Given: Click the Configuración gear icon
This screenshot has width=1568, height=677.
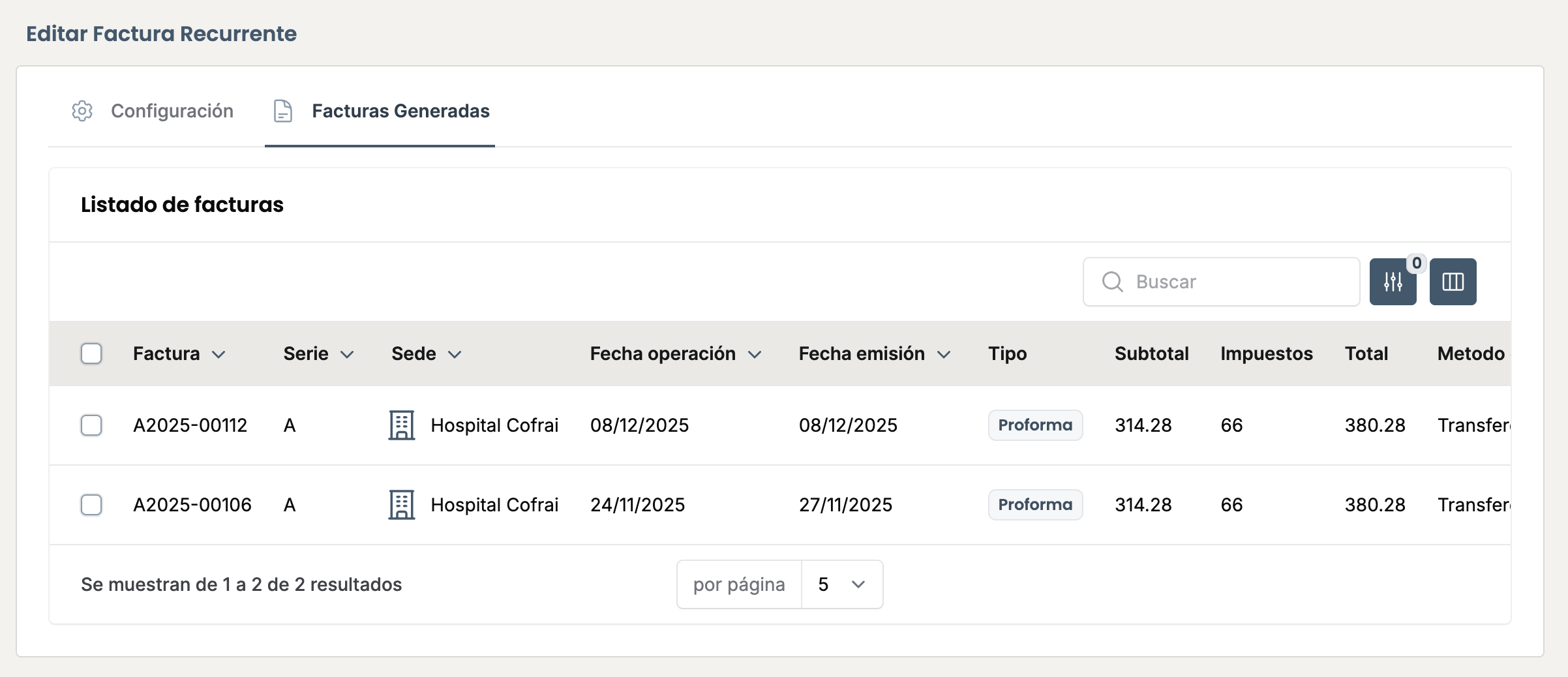Looking at the screenshot, I should coord(82,111).
